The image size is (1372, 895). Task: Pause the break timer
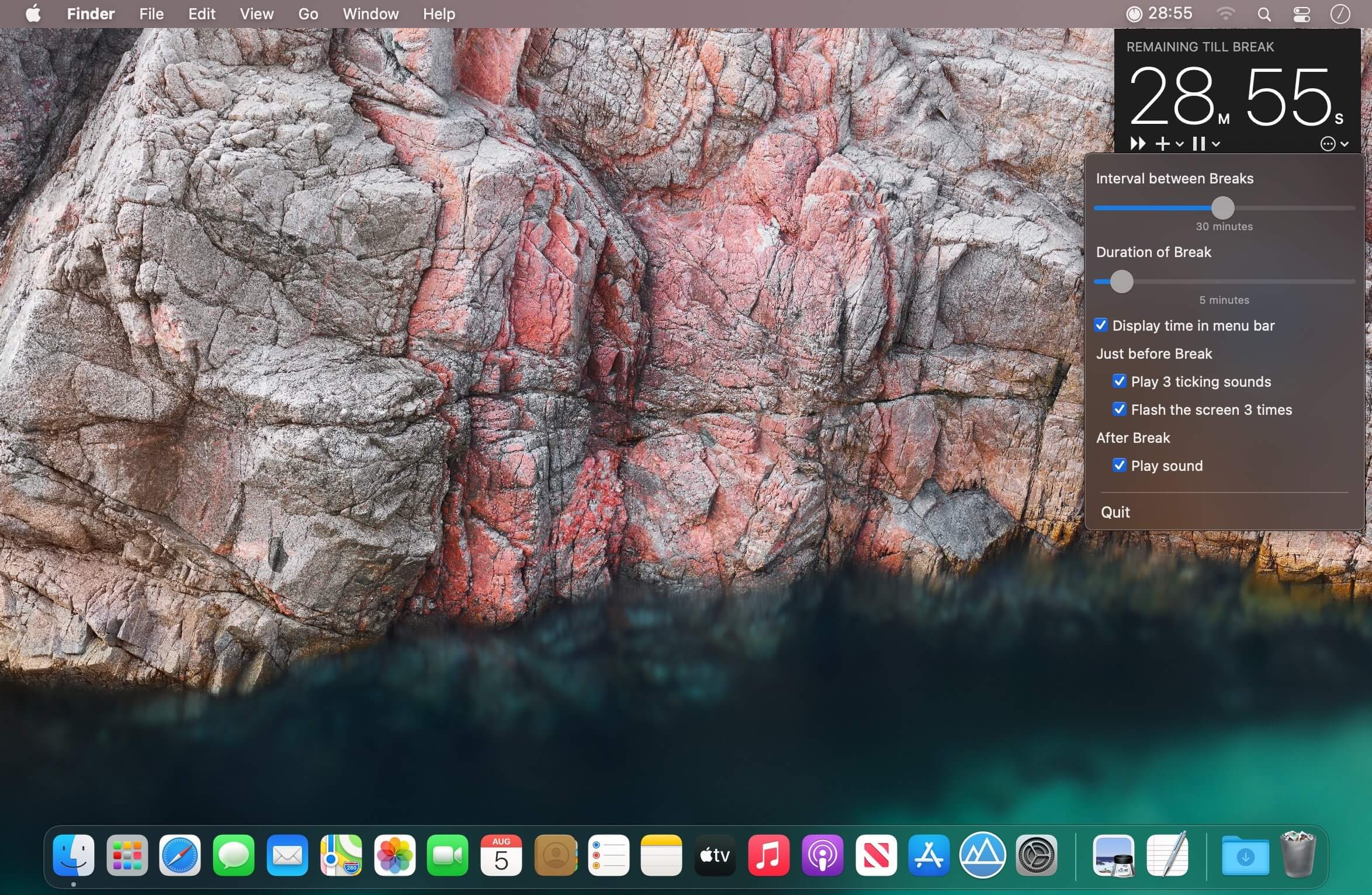pos(1198,144)
